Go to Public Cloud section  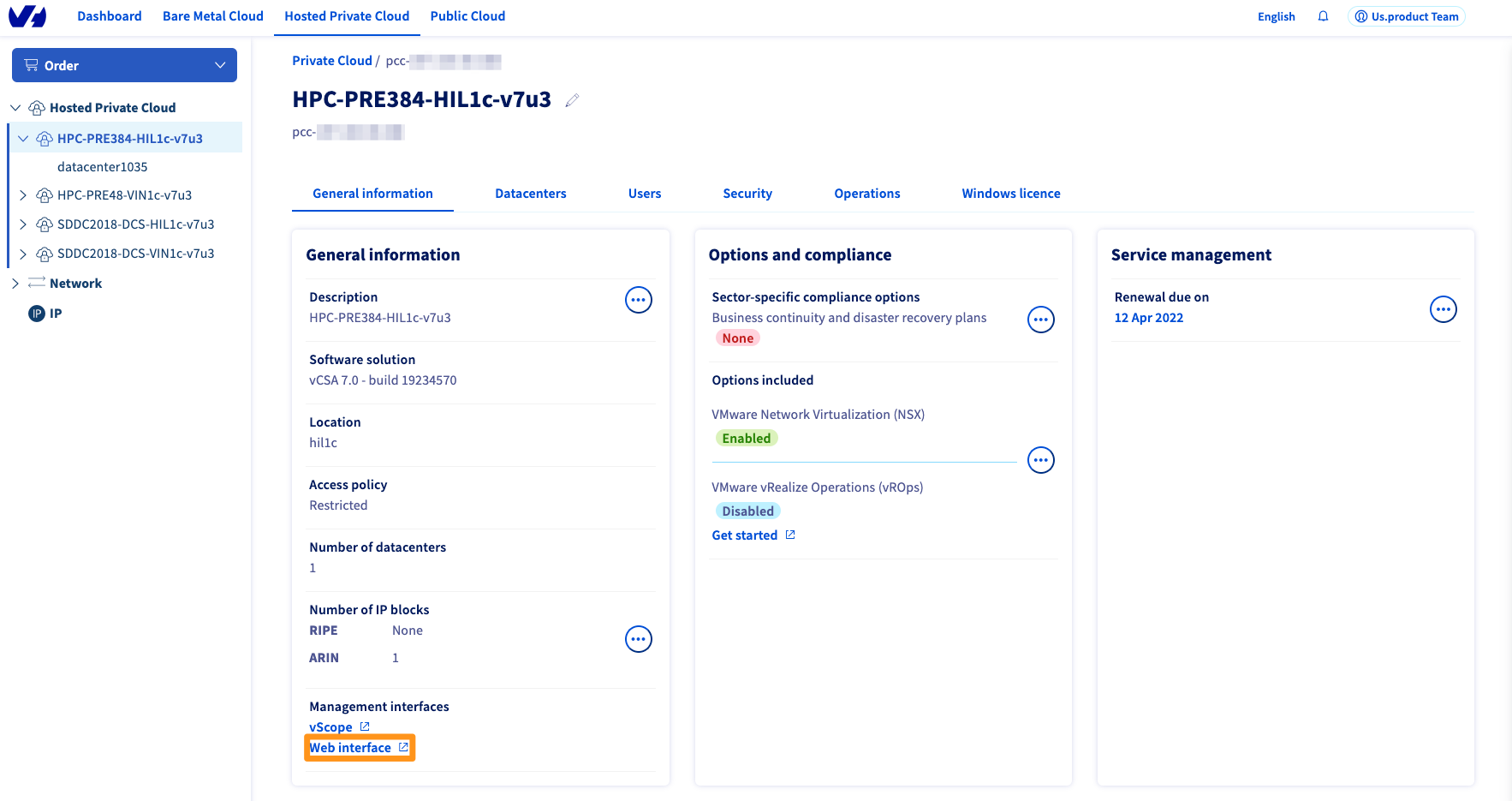pos(467,16)
